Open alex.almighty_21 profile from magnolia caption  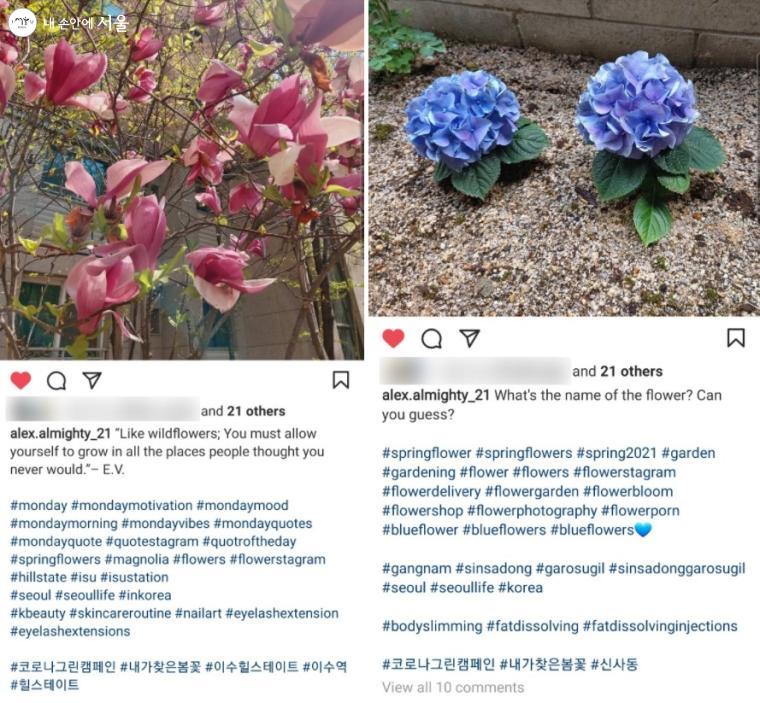[x=61, y=433]
